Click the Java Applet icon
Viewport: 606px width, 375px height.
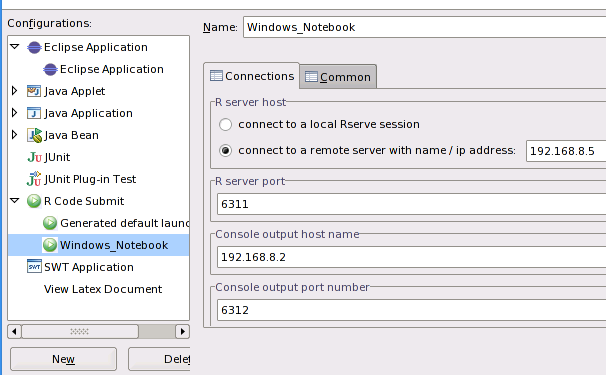coord(34,91)
